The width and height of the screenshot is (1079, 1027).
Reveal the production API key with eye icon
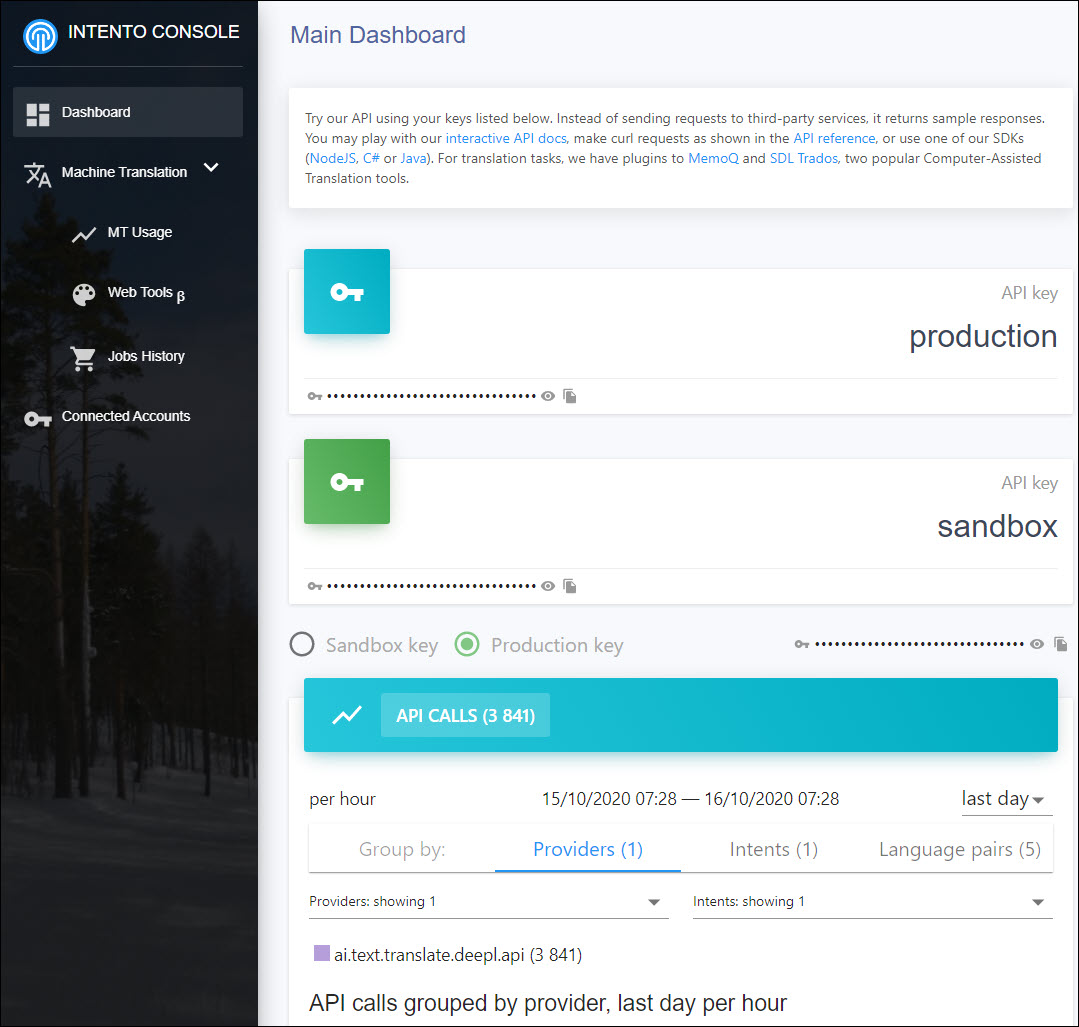[x=548, y=396]
